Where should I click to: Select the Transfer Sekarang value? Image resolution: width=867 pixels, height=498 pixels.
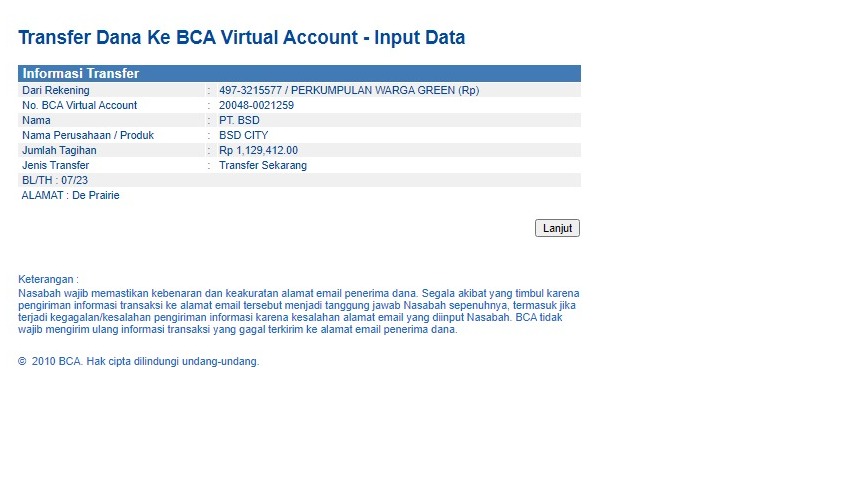pos(262,165)
